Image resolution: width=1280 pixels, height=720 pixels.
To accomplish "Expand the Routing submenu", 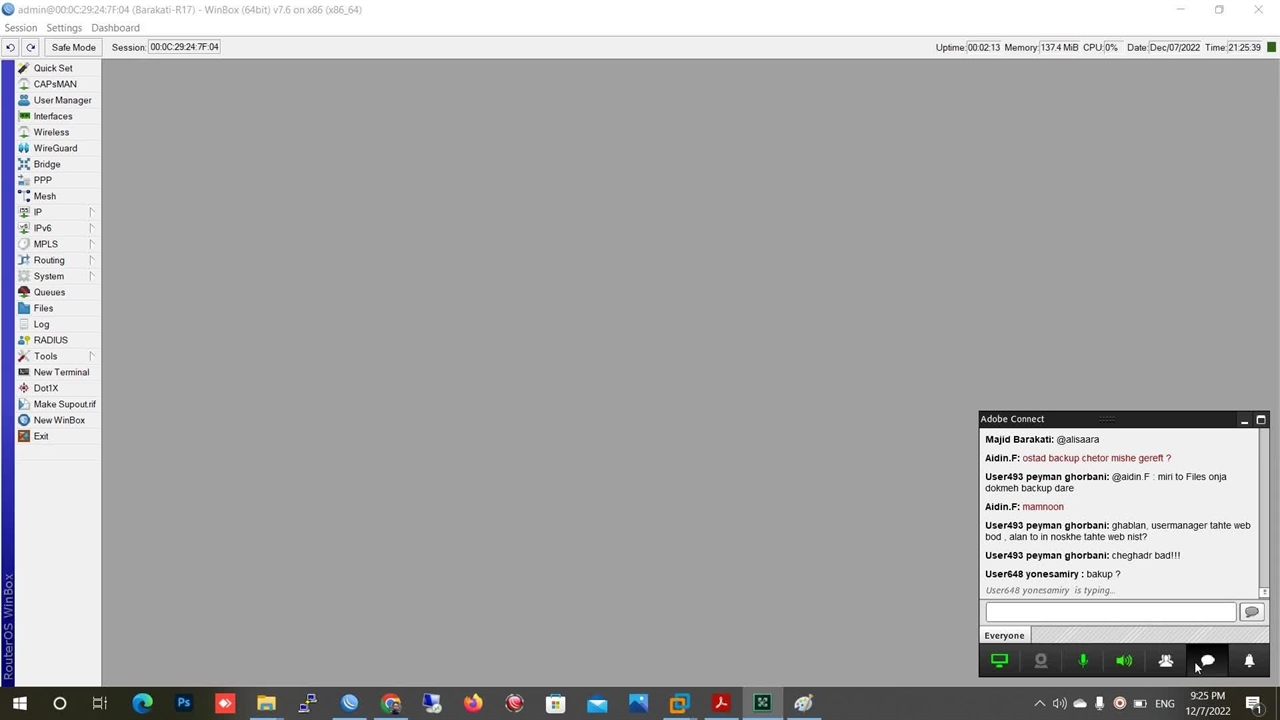I will 49,260.
